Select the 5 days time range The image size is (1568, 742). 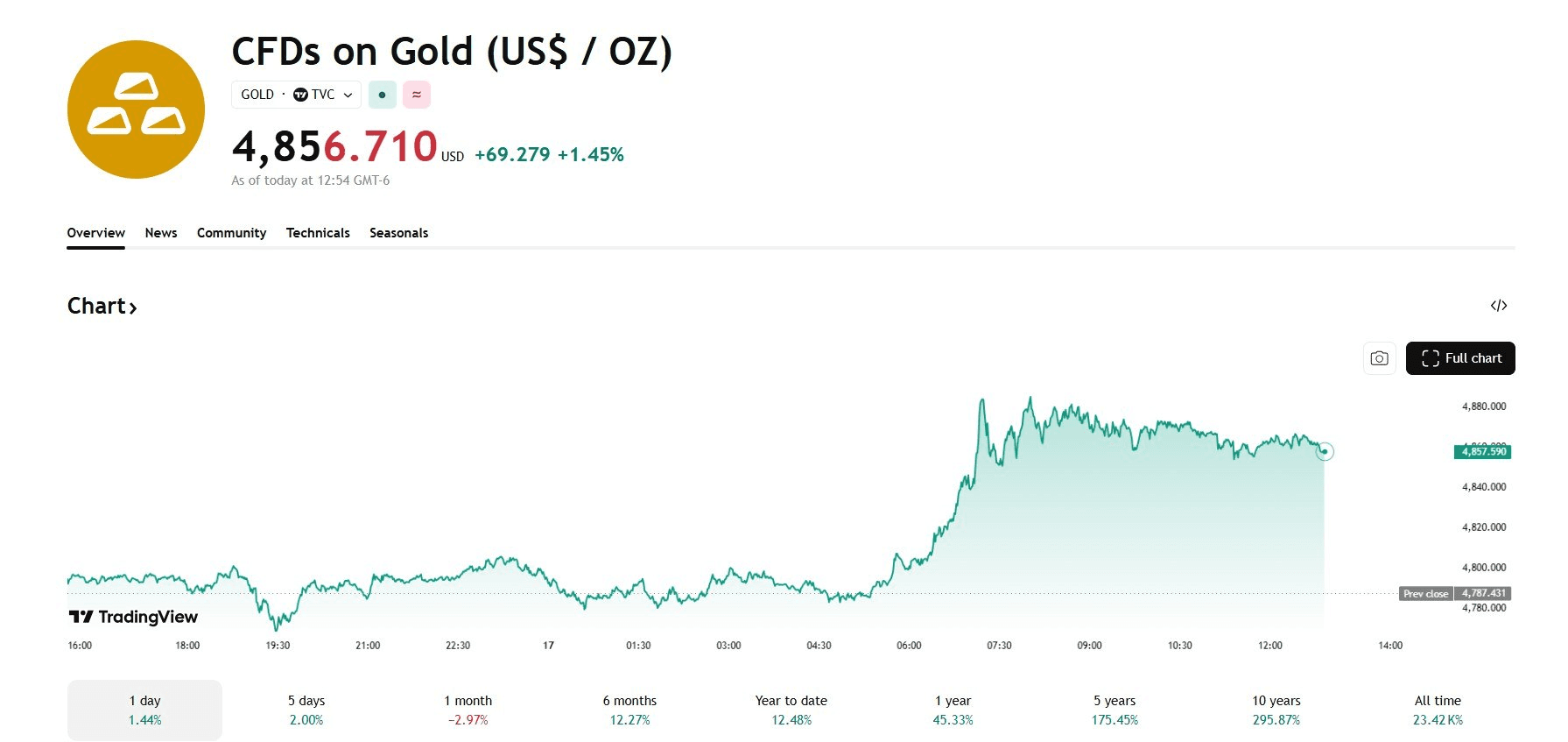pyautogui.click(x=306, y=710)
